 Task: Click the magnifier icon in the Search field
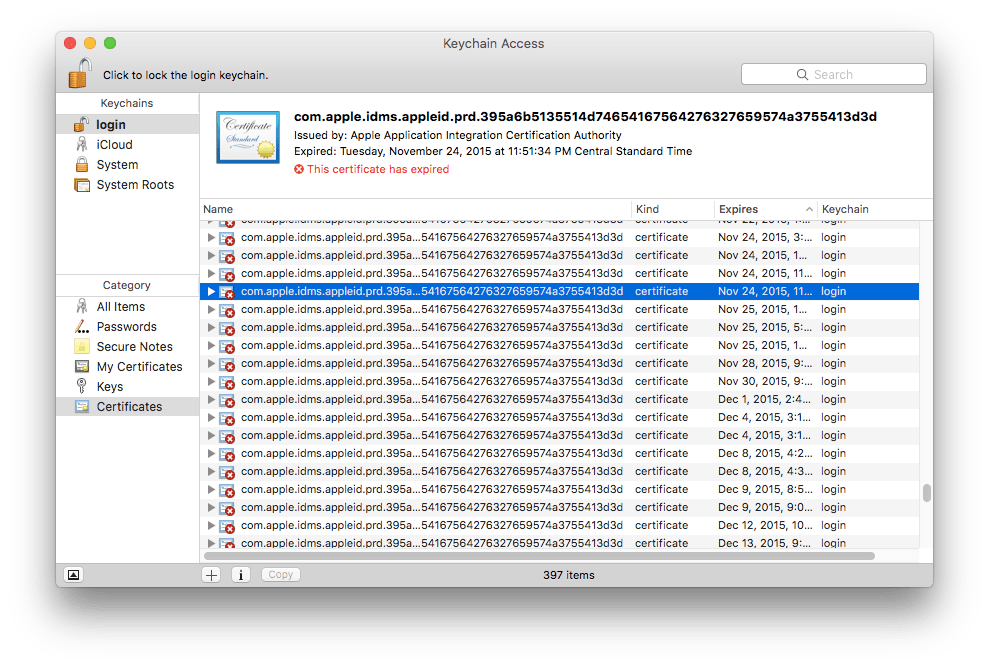802,74
